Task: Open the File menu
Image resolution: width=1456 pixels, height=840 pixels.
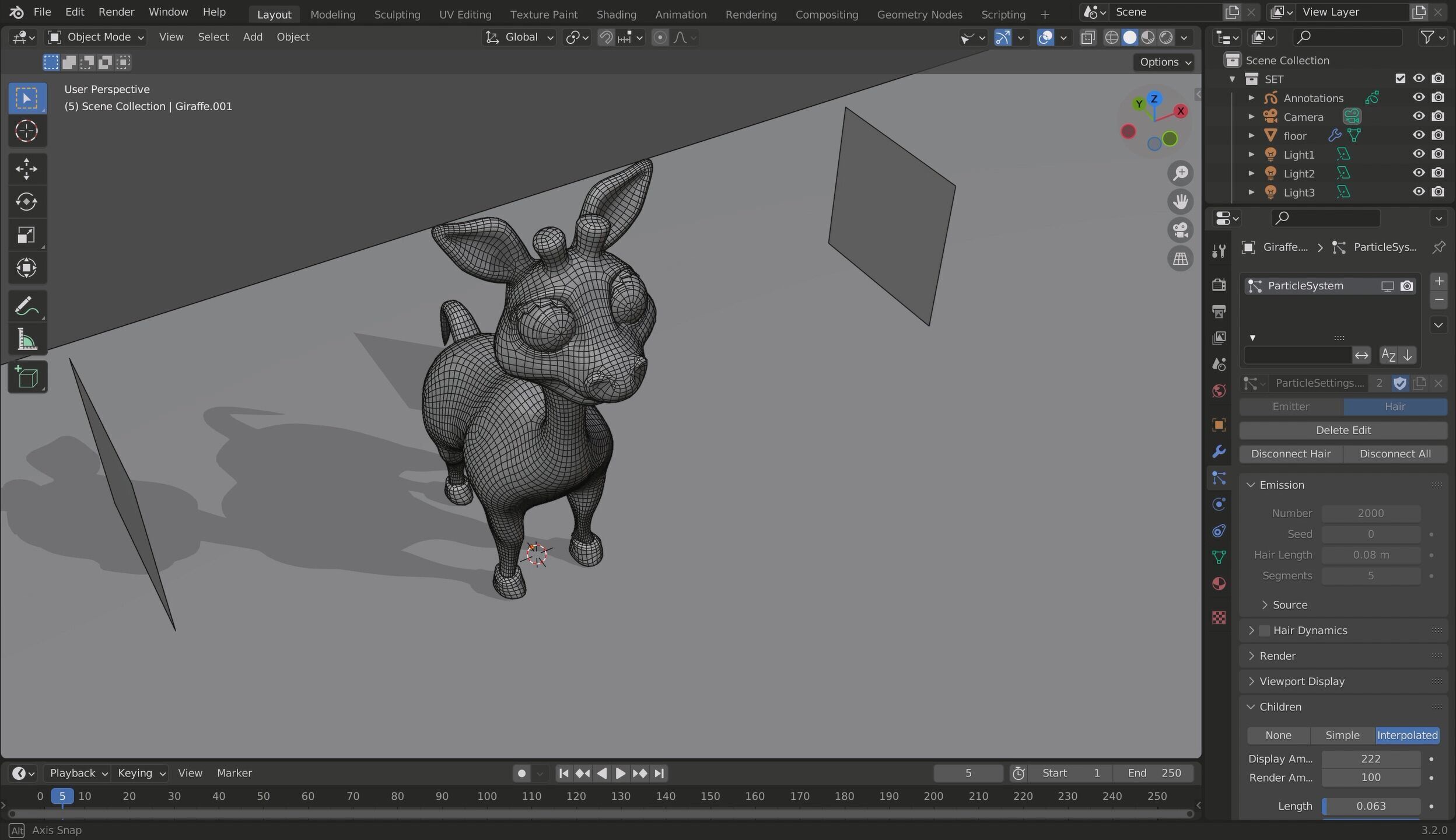Action: click(x=42, y=12)
